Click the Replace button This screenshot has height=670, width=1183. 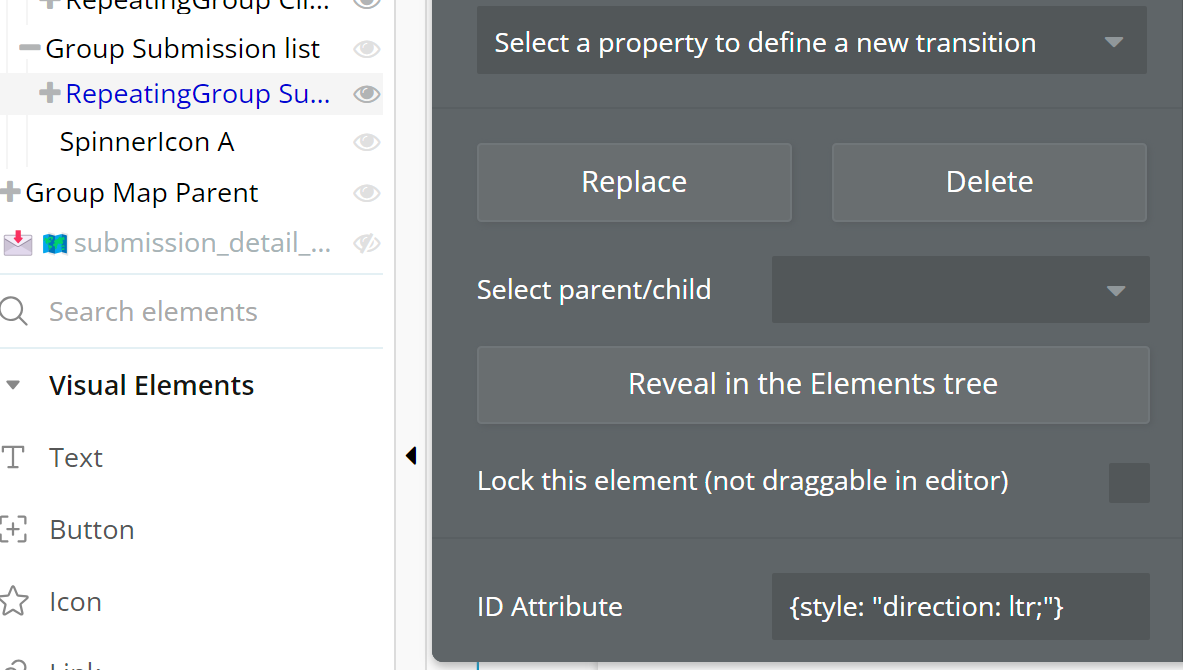coord(634,182)
